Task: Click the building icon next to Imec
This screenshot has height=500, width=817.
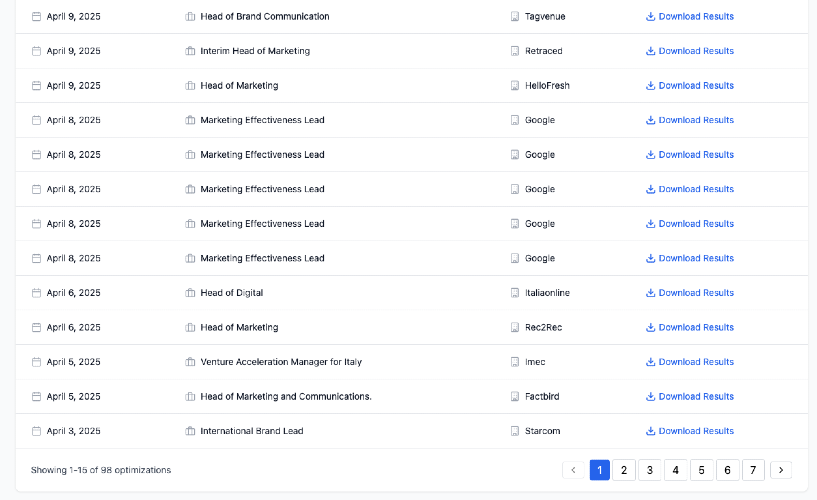Action: pyautogui.click(x=515, y=362)
